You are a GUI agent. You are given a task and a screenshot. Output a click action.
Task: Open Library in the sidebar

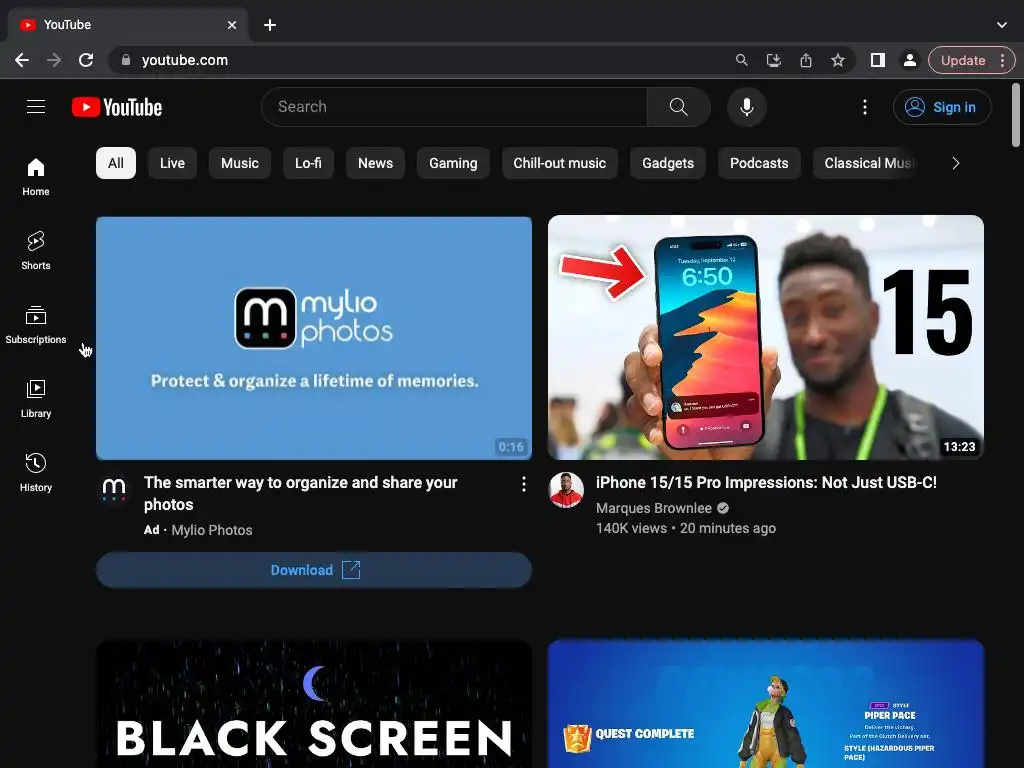click(36, 398)
